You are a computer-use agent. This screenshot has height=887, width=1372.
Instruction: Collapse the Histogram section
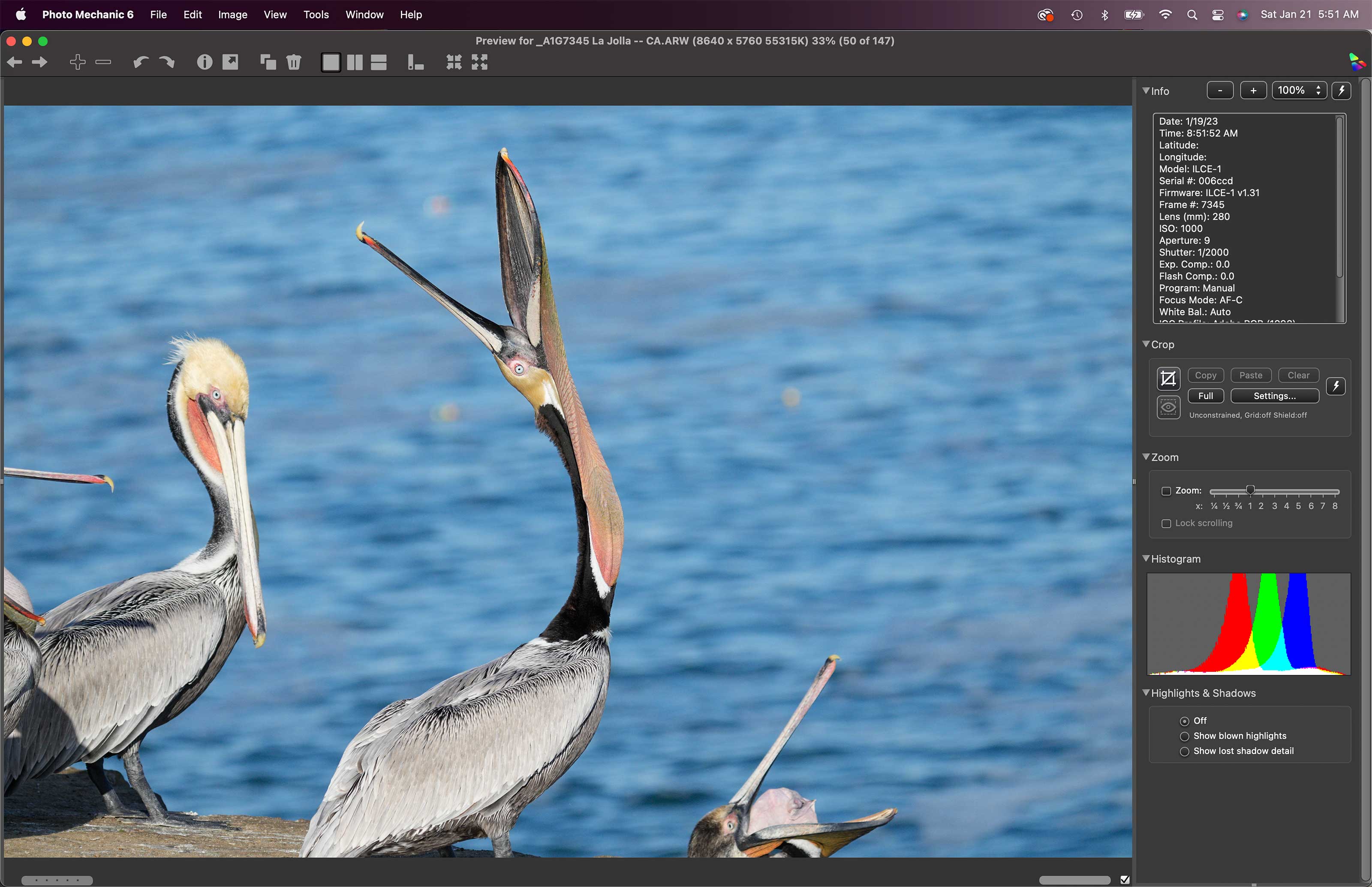point(1146,558)
